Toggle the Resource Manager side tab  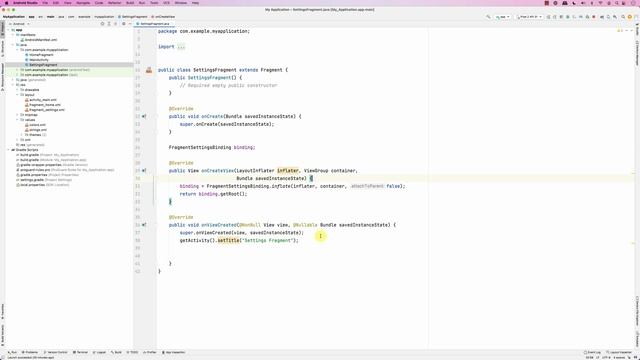2,76
